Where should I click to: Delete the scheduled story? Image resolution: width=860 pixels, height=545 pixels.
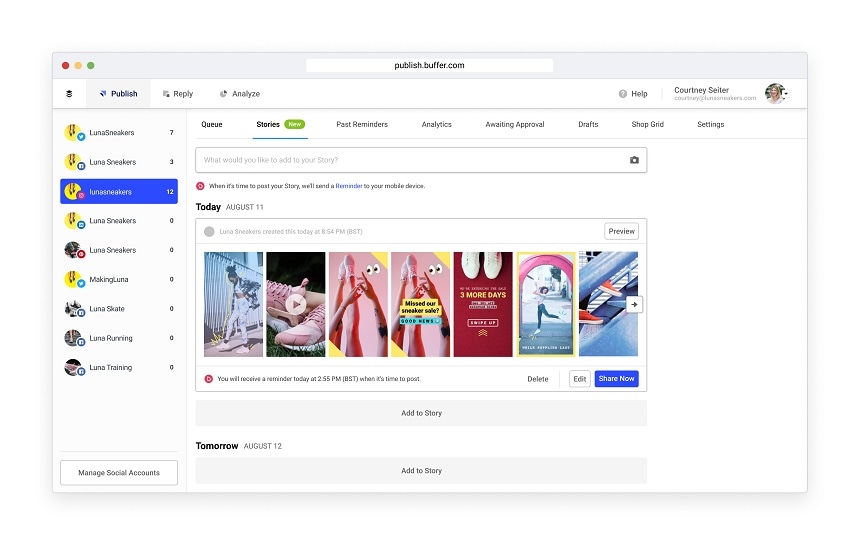[538, 379]
